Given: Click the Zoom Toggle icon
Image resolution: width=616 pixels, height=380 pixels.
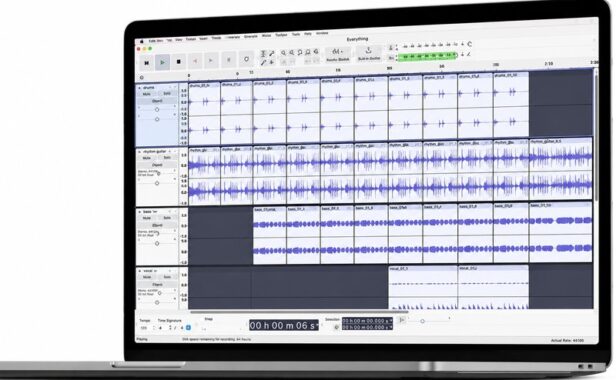Looking at the screenshot, I should pyautogui.click(x=316, y=51).
